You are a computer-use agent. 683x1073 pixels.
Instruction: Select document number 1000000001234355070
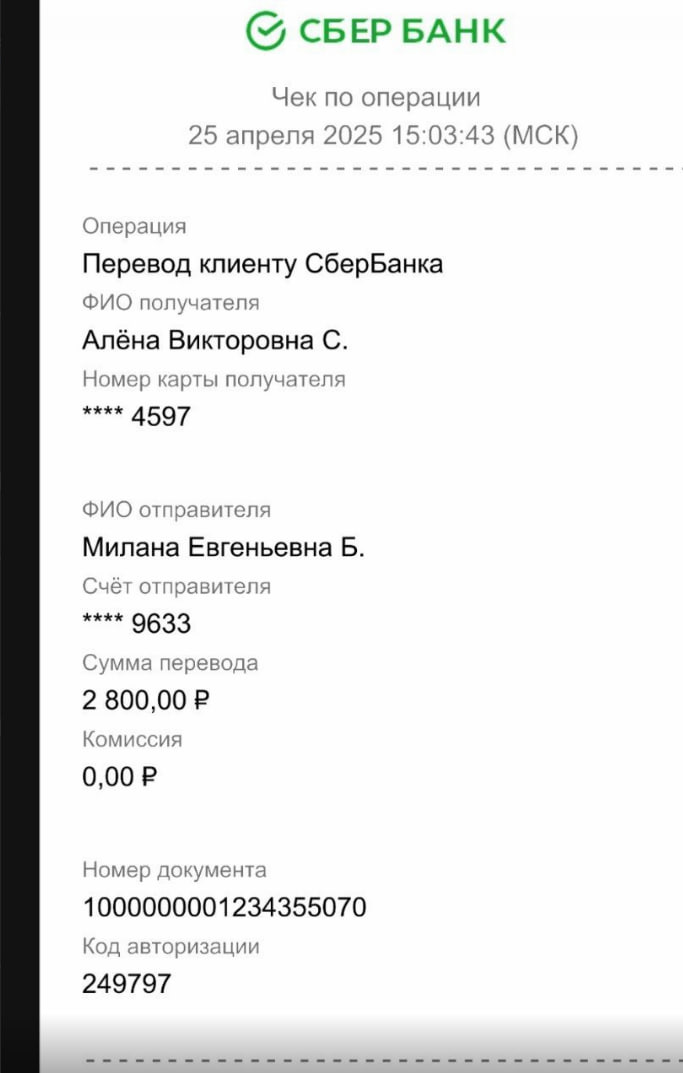pos(224,907)
